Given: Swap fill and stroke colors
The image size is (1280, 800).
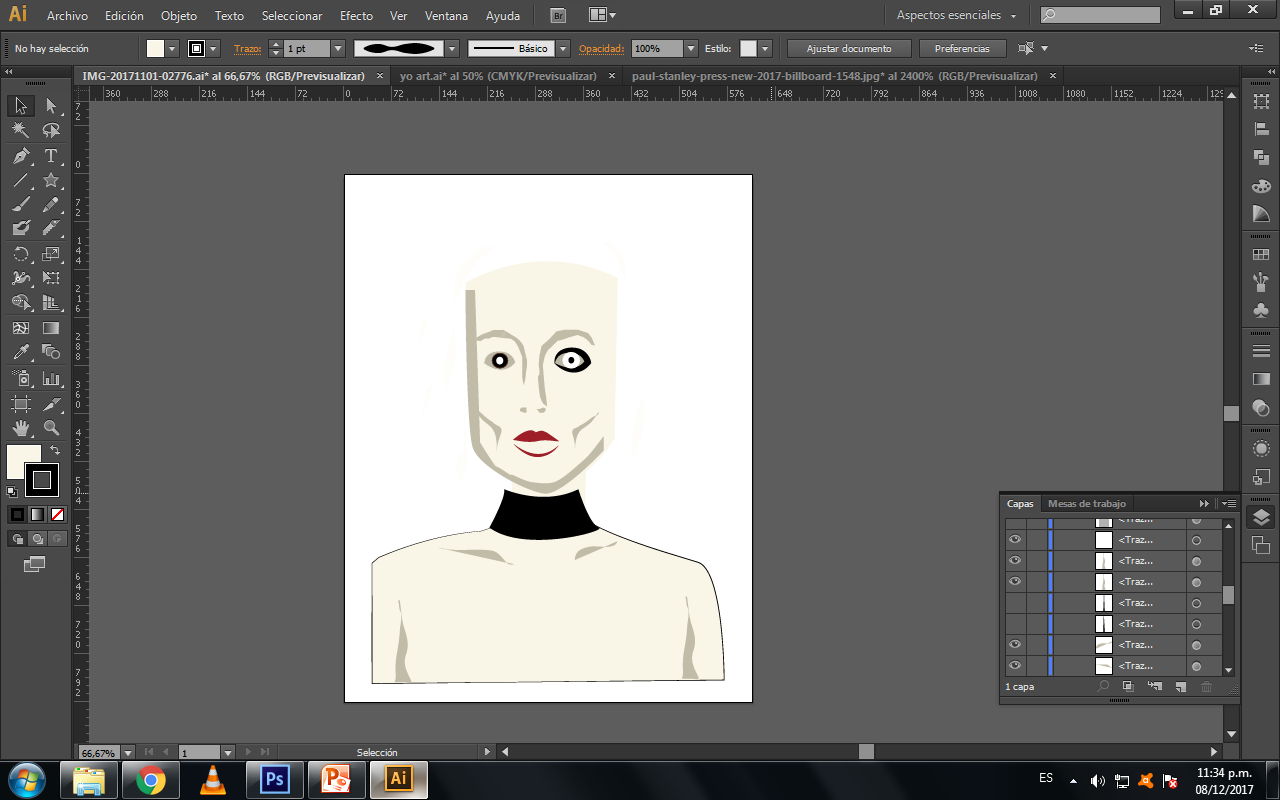Looking at the screenshot, I should (55, 451).
